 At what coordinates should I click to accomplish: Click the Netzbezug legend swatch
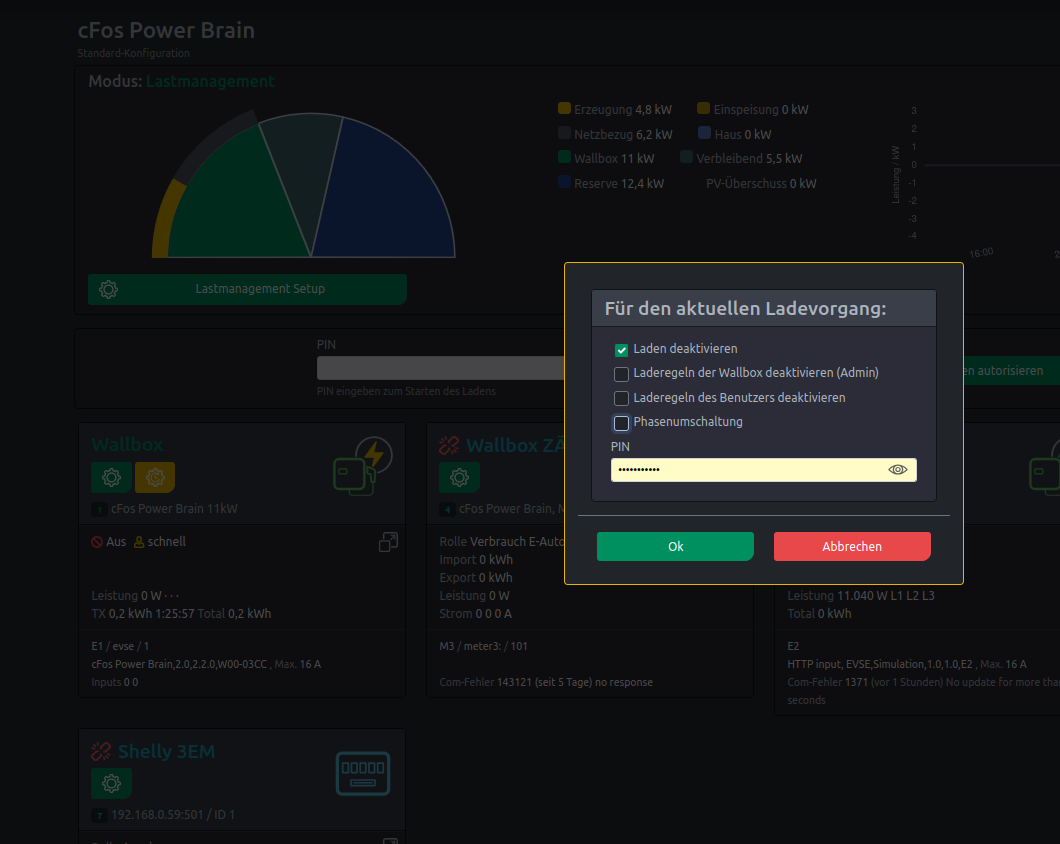pos(564,133)
